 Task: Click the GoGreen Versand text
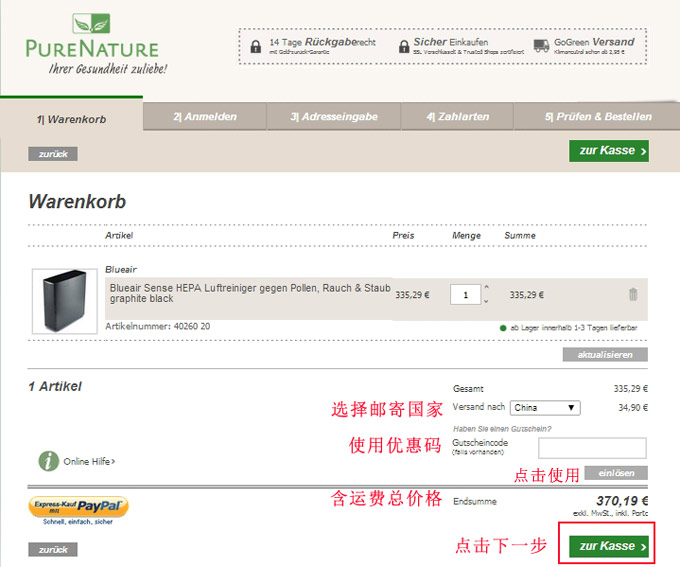(x=594, y=42)
